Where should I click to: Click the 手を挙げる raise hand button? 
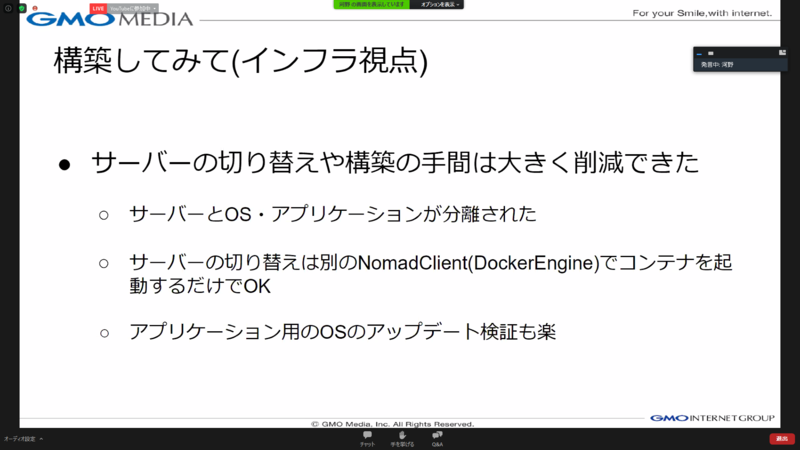tap(402, 439)
